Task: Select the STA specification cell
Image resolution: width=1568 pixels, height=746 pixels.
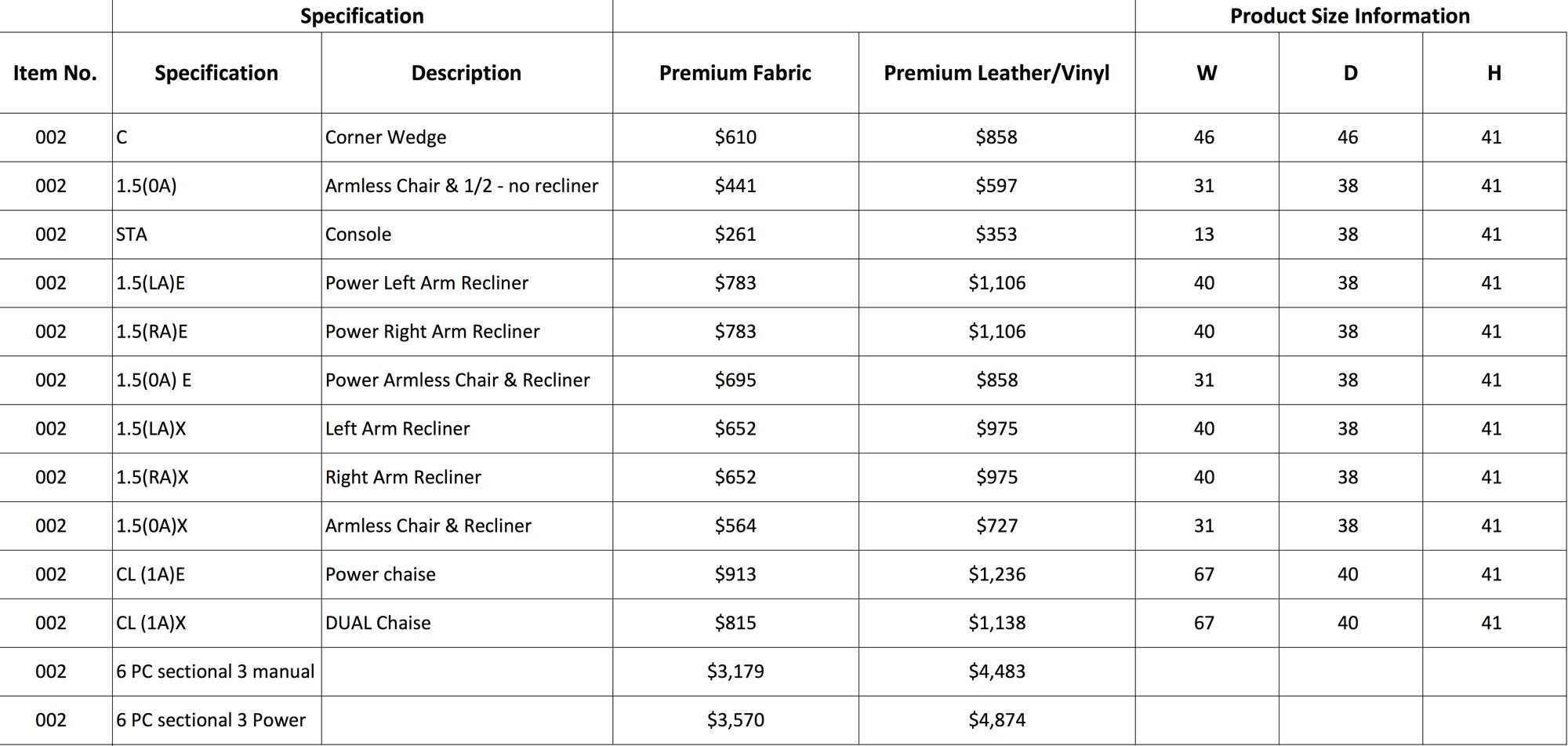Action: tap(216, 235)
